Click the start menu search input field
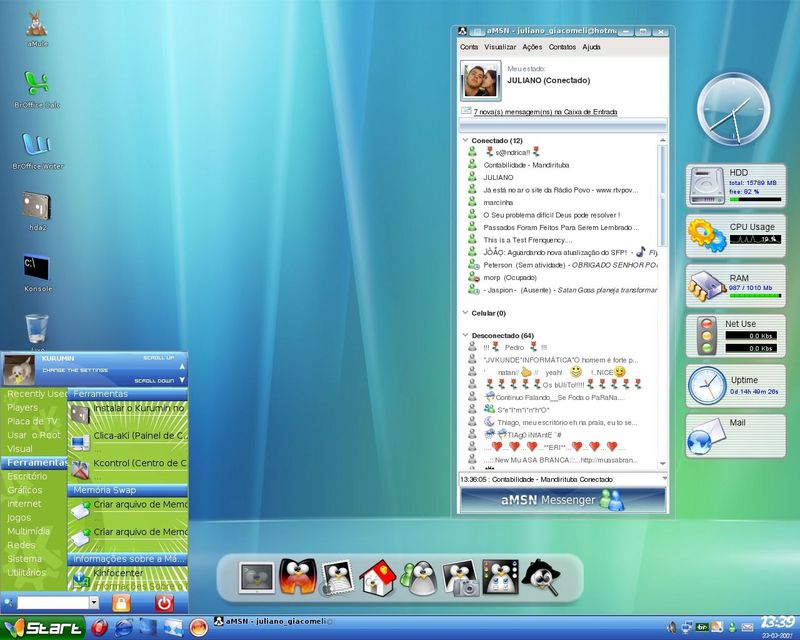800x640 pixels. (x=53, y=603)
